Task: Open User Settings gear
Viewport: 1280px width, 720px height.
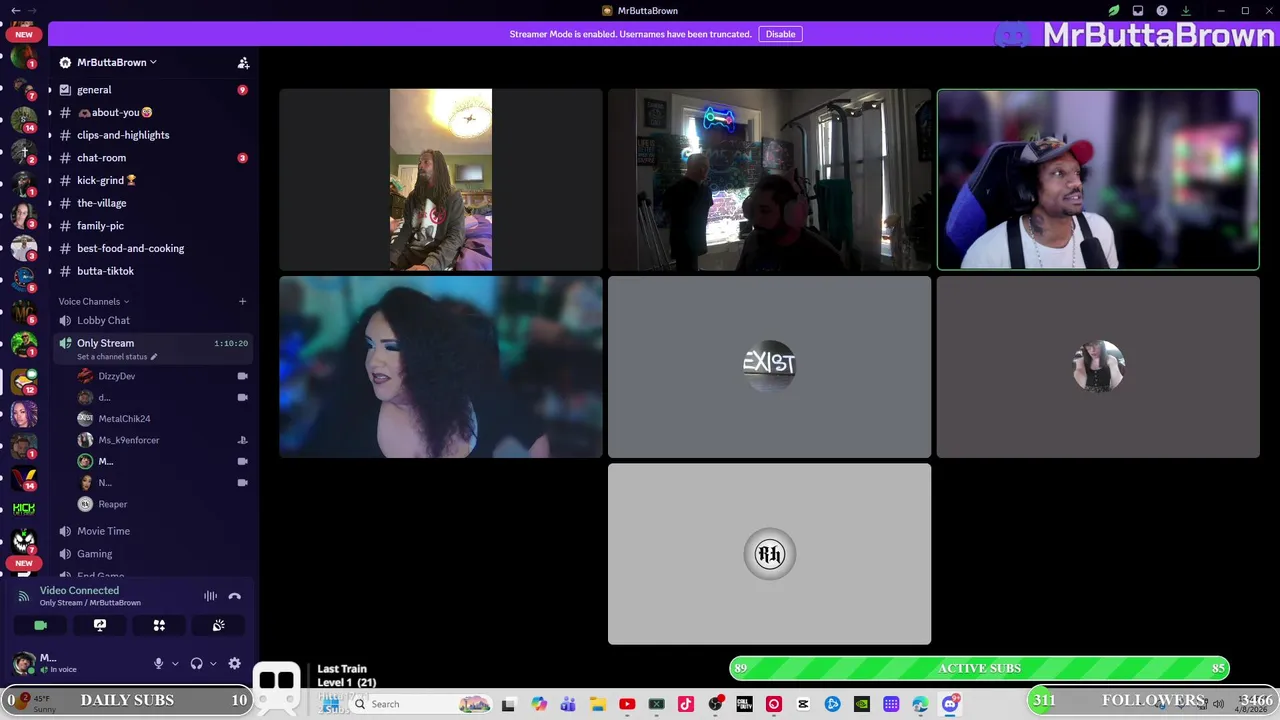Action: pos(234,663)
